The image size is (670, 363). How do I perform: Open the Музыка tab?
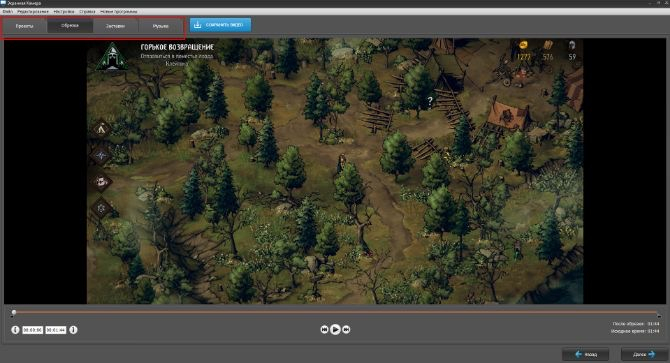click(x=161, y=26)
